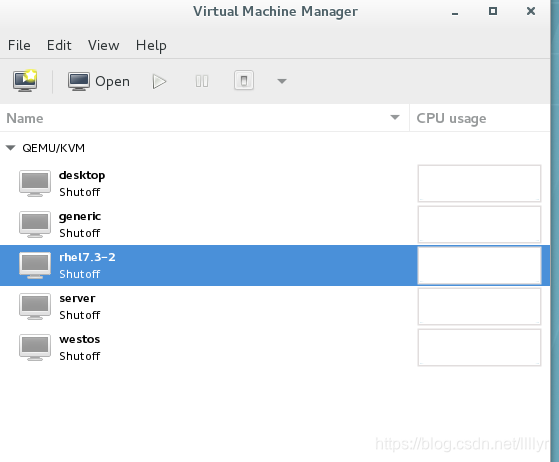The image size is (559, 462).
Task: Select the generic virtual machine
Action: pos(275,224)
